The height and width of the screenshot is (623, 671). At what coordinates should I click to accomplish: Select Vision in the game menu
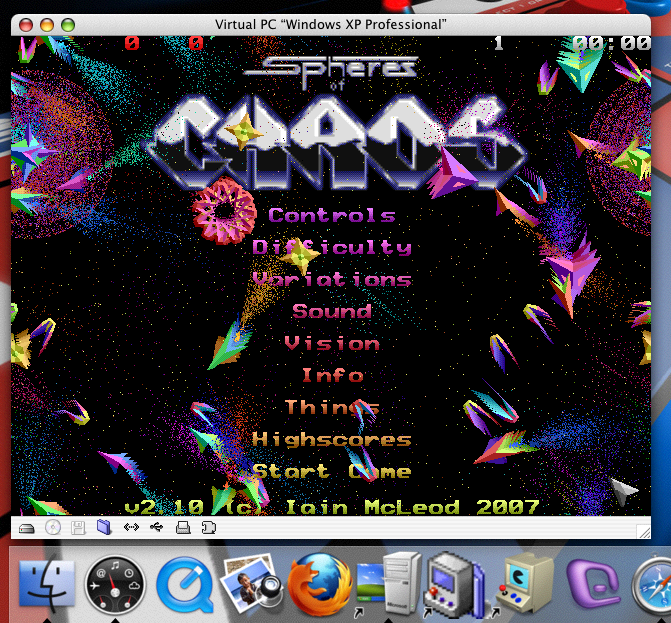pos(332,343)
